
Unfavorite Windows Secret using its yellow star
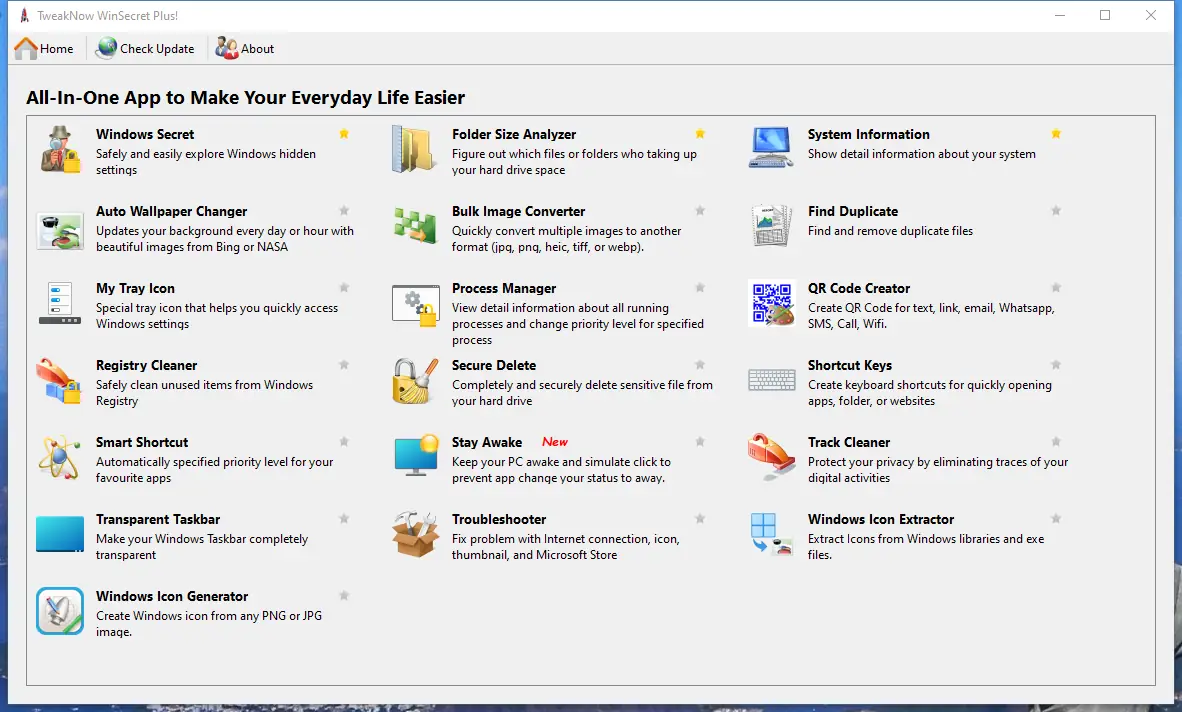344,134
